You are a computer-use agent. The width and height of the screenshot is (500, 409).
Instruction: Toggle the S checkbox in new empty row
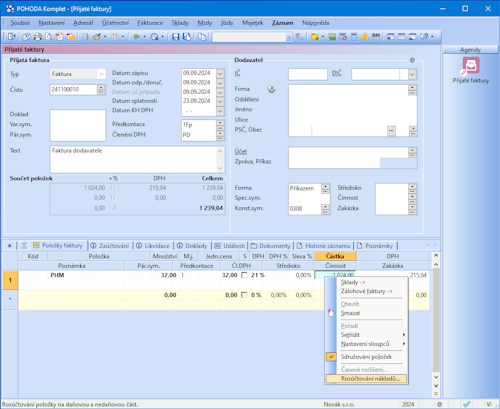pyautogui.click(x=244, y=295)
